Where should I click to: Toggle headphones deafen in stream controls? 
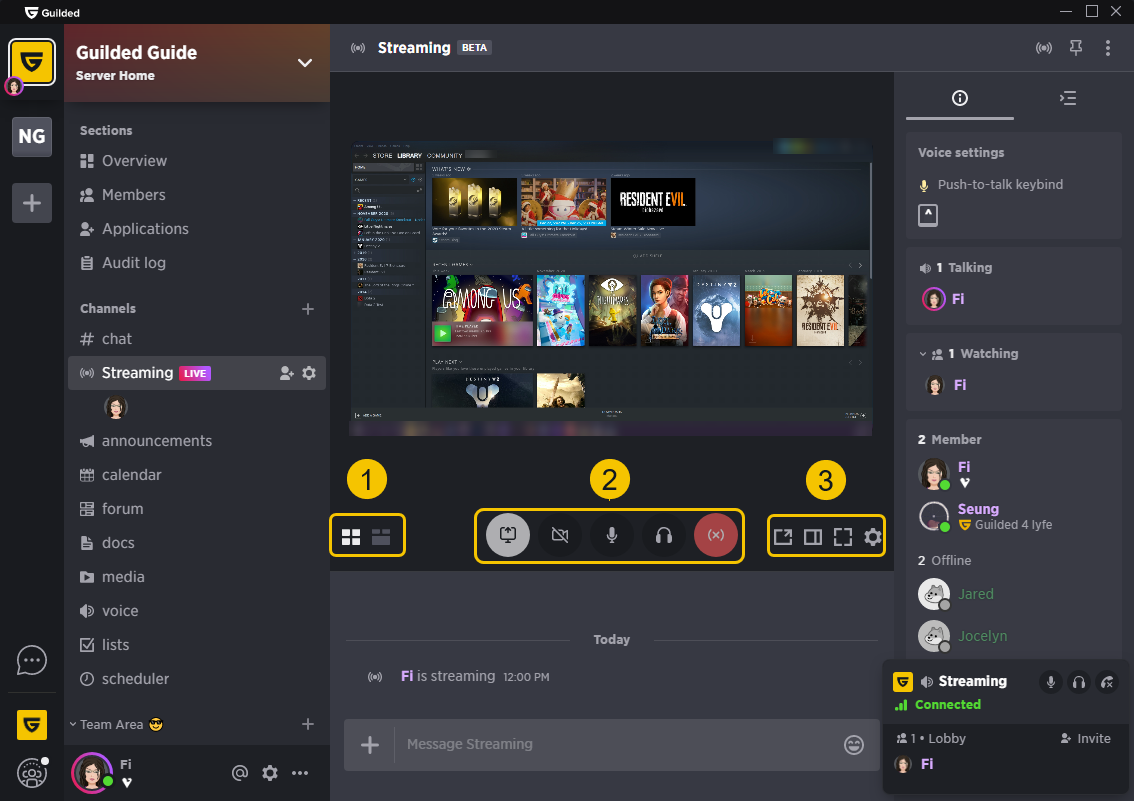pyautogui.click(x=664, y=535)
